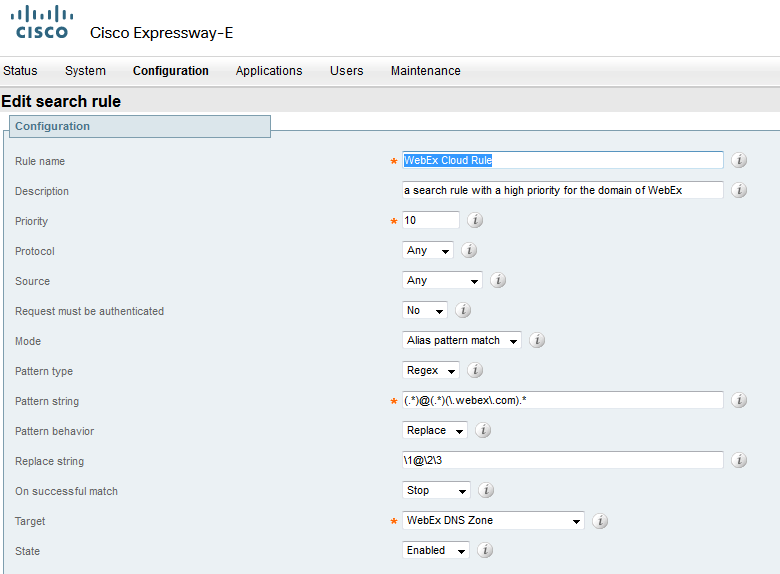Show help info for Target
780x574 pixels.
600,521
